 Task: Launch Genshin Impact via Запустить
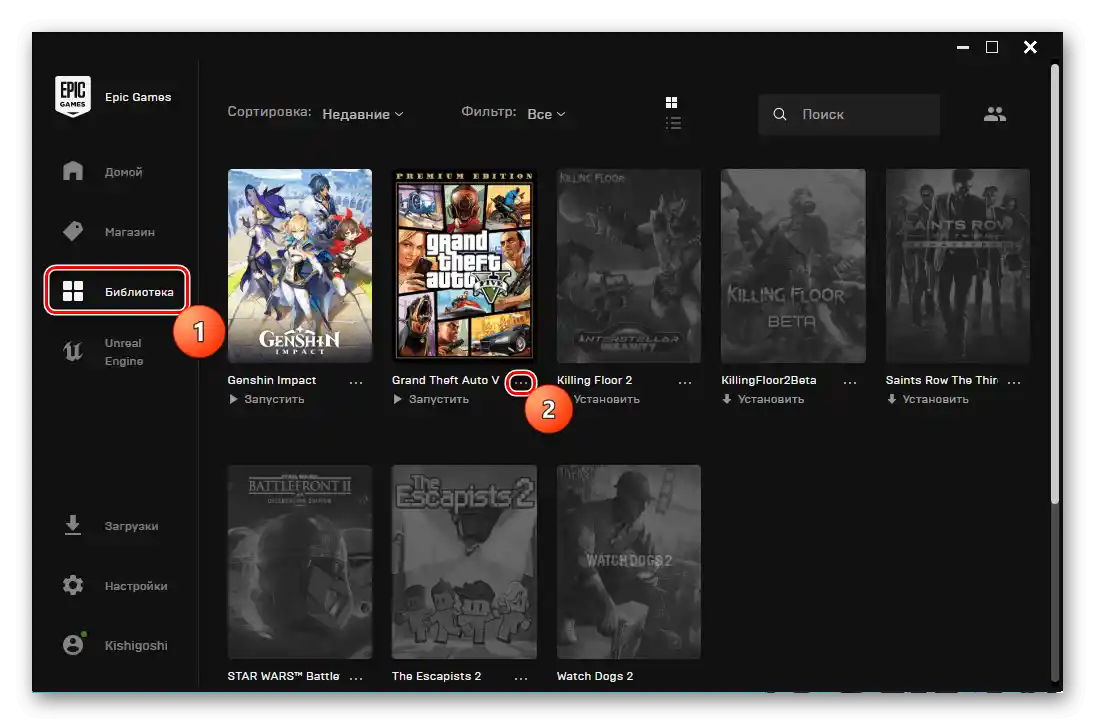(x=266, y=400)
